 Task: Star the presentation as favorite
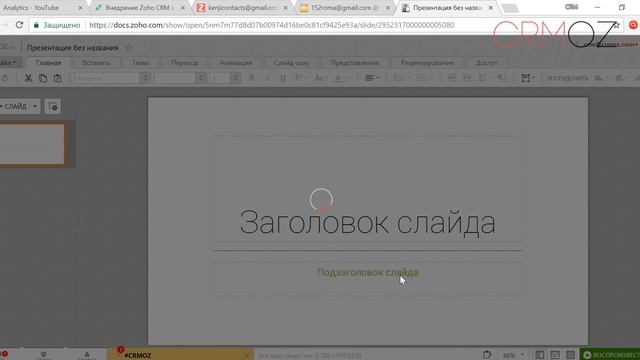[x=129, y=48]
